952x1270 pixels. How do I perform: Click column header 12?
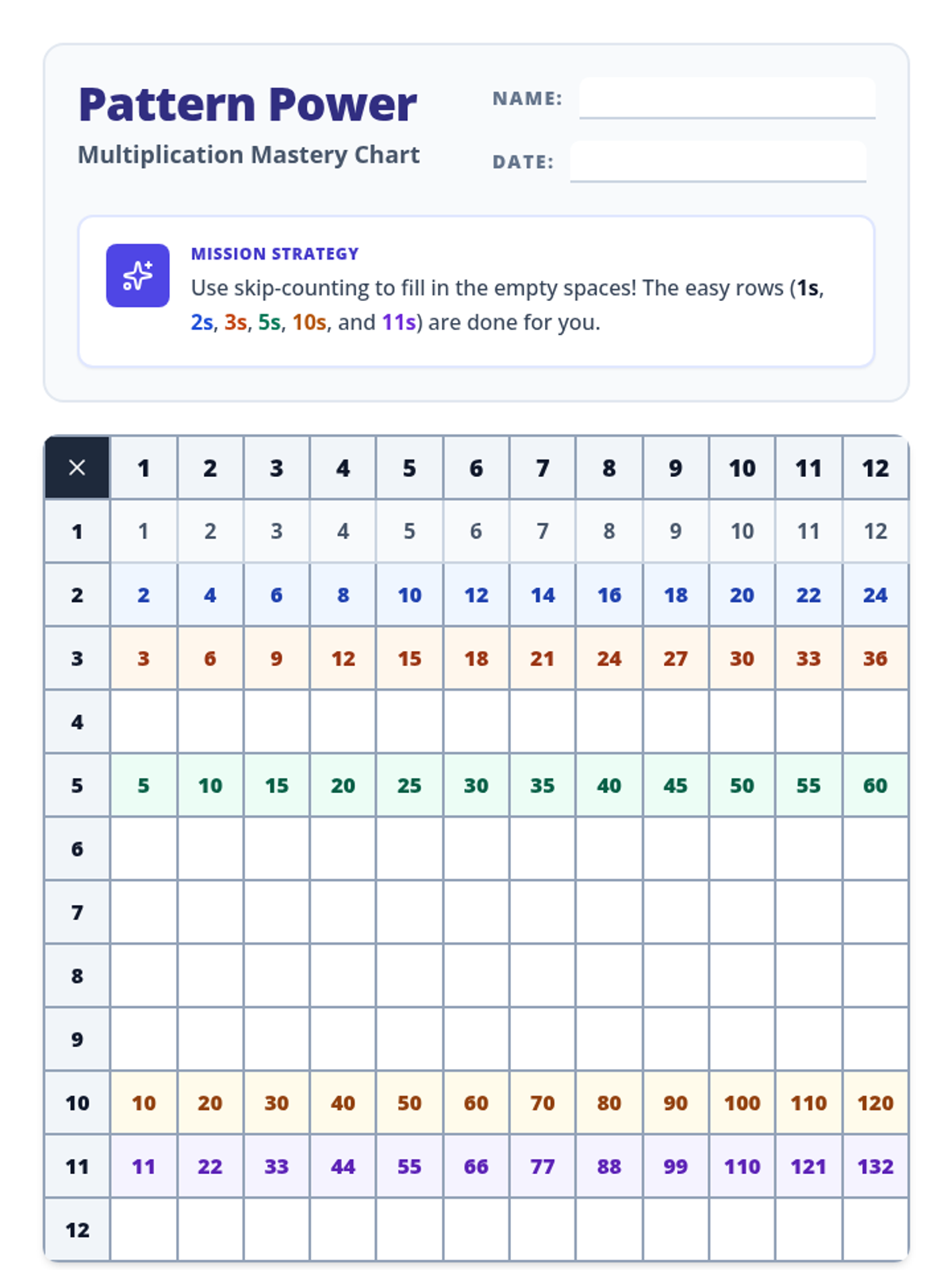click(x=875, y=468)
